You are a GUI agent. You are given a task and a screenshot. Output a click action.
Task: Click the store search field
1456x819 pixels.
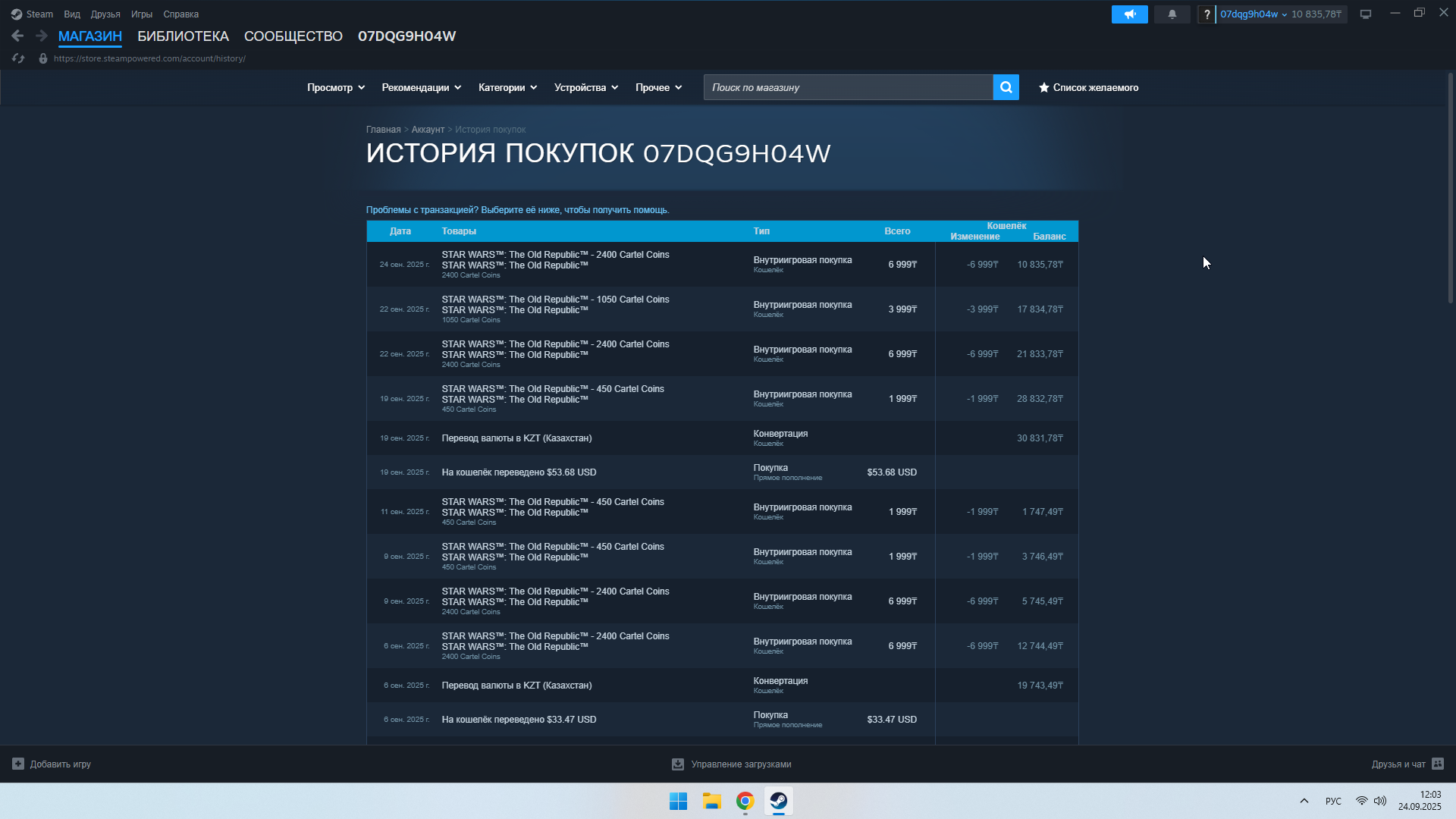coord(848,87)
